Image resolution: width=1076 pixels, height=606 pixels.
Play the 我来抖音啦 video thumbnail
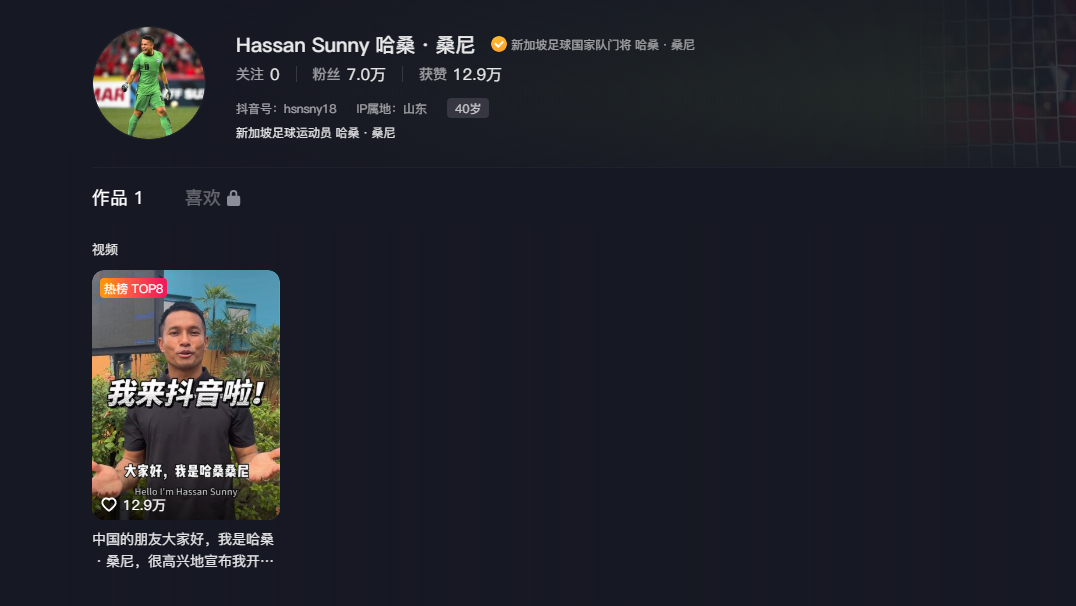click(186, 395)
